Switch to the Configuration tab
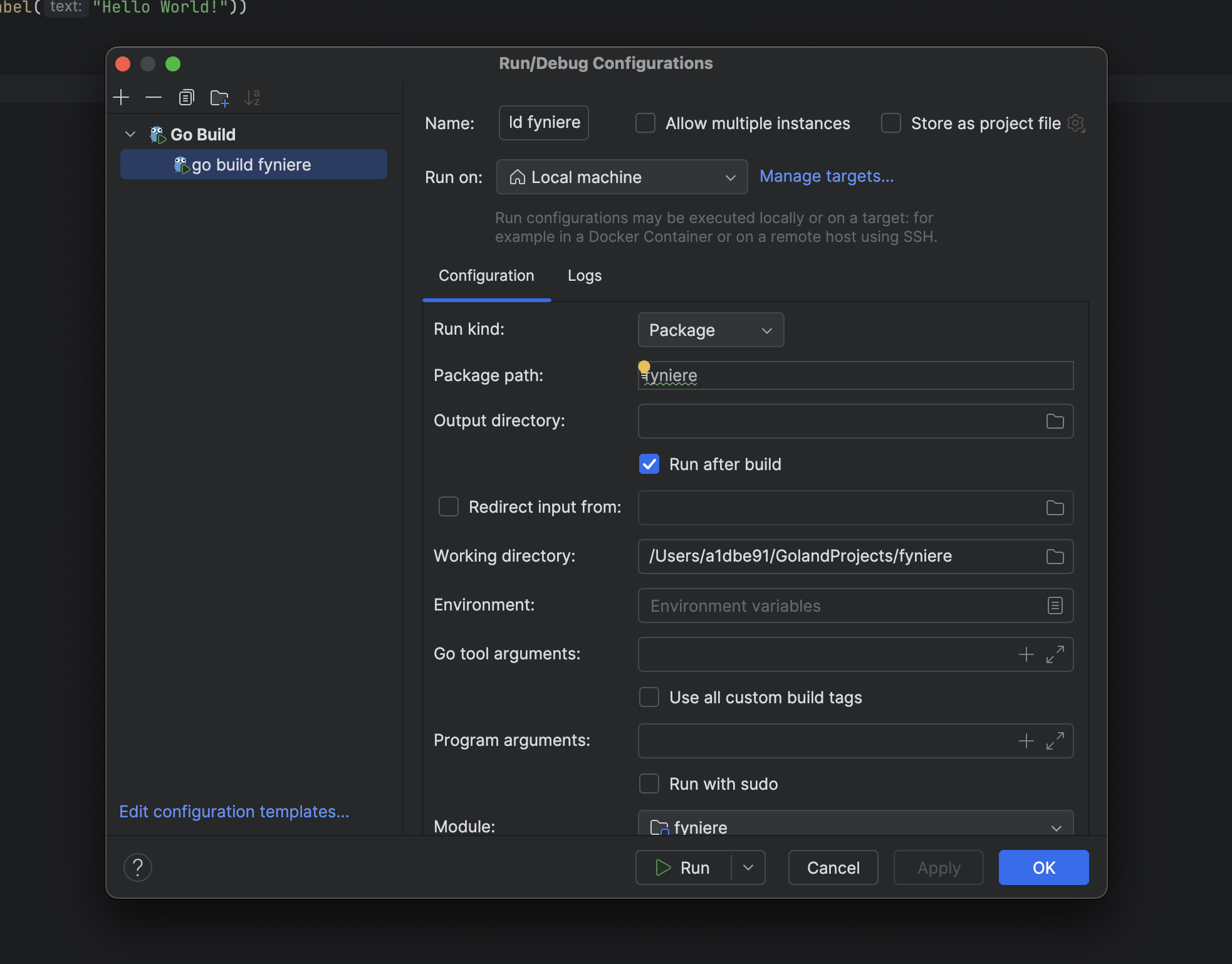Viewport: 1232px width, 964px height. coord(486,276)
